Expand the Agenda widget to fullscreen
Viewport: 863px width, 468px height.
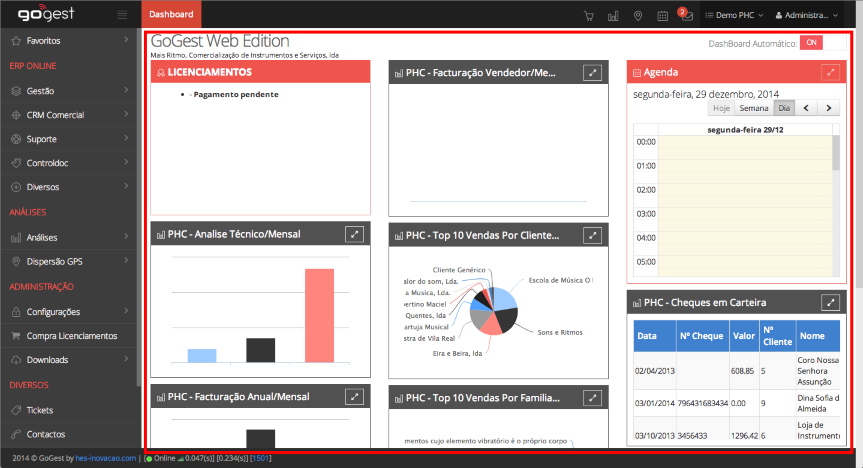pos(831,72)
